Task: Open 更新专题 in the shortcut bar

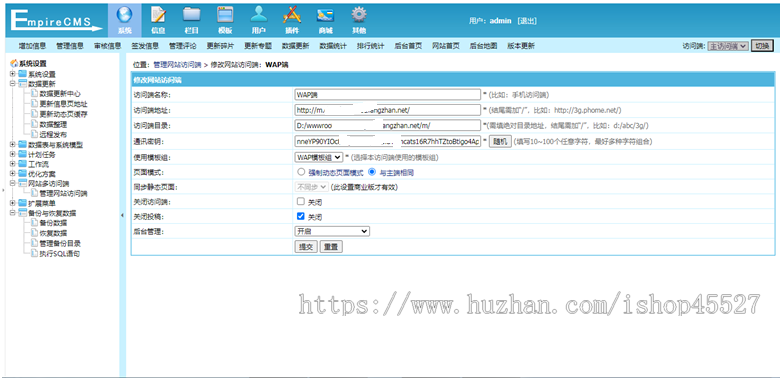Action: (x=258, y=46)
